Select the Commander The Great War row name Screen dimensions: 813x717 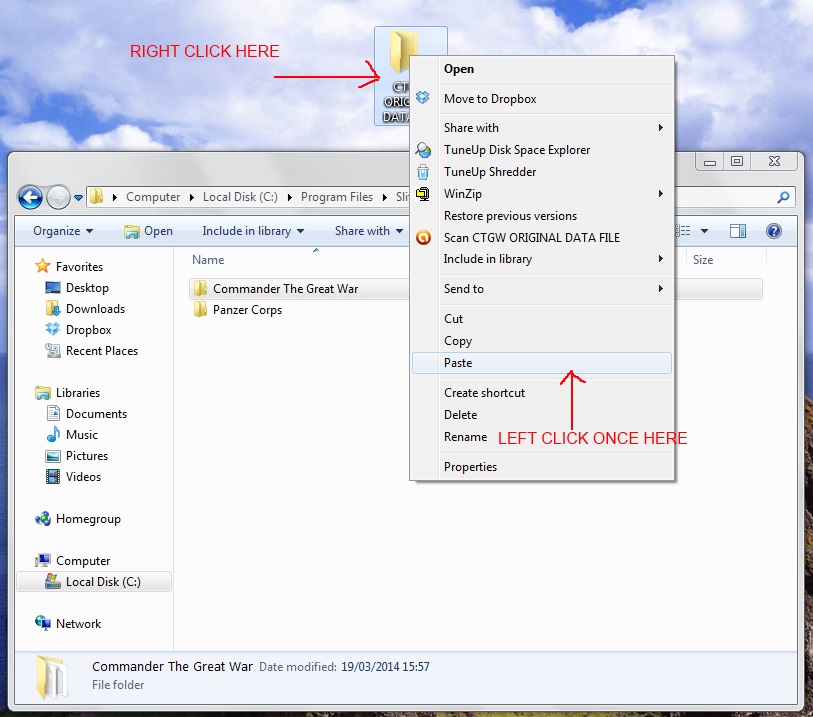pos(285,289)
